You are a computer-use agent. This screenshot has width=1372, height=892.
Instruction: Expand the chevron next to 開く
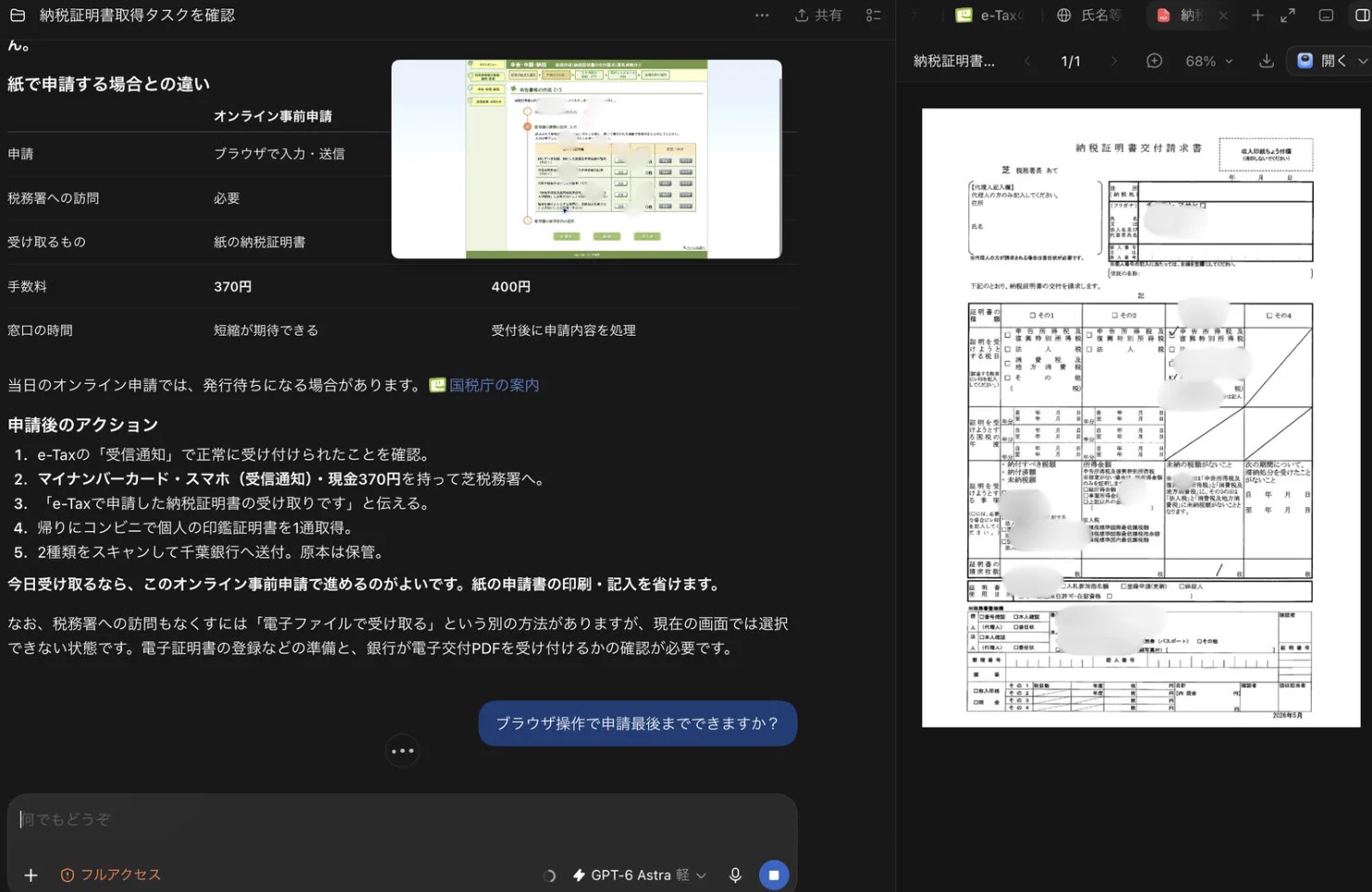coord(1363,61)
